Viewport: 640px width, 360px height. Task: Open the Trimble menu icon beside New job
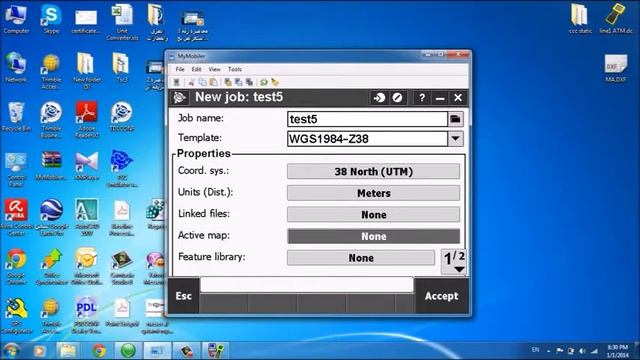pos(180,98)
